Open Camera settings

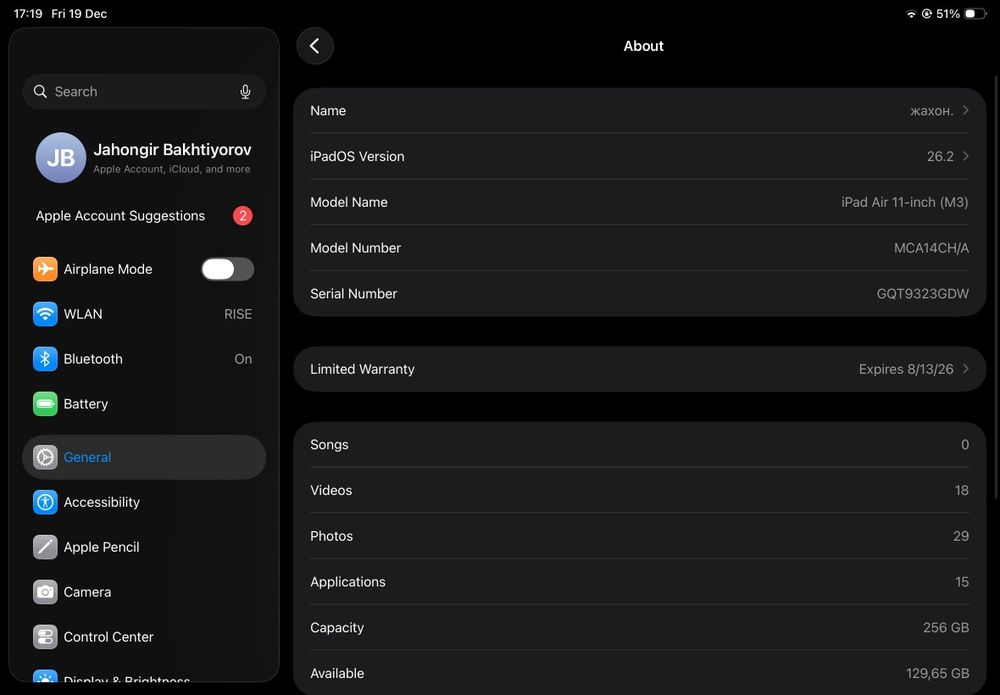[x=144, y=592]
